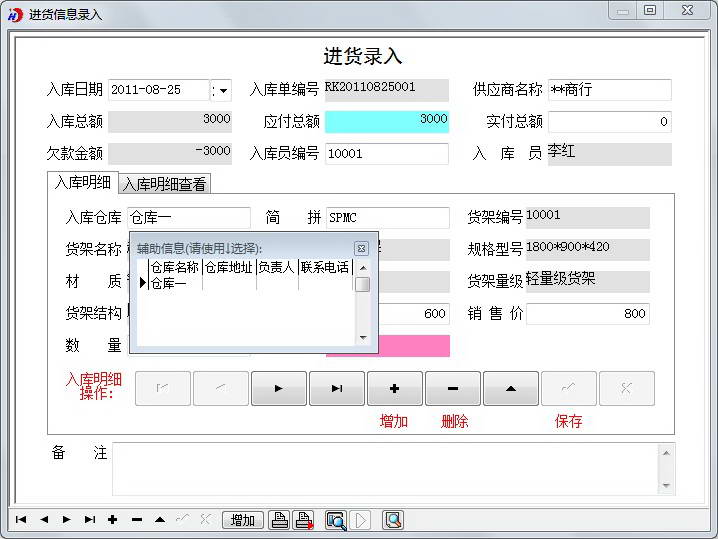The height and width of the screenshot is (539, 718).
Task: Close the 辅助信息 popup
Action: pos(361,248)
